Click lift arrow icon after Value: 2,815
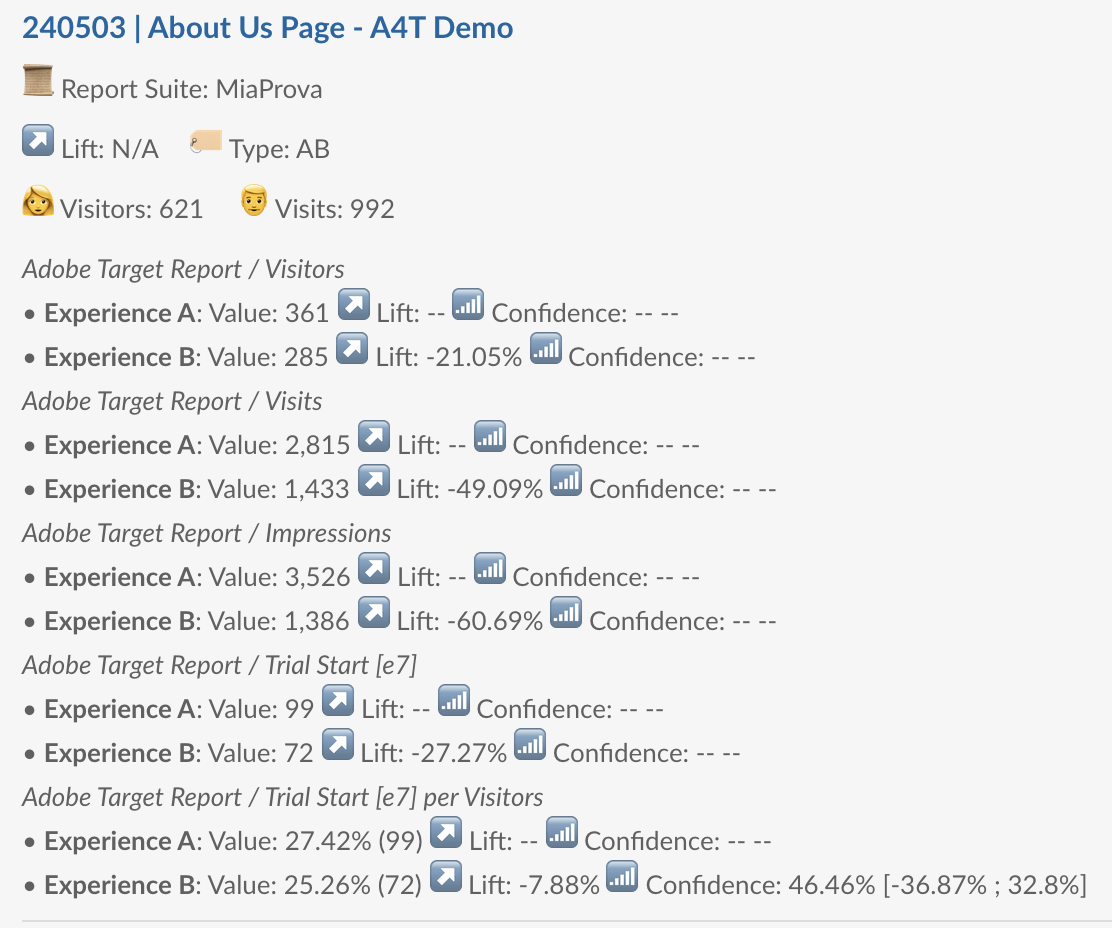1112x928 pixels. (x=374, y=437)
